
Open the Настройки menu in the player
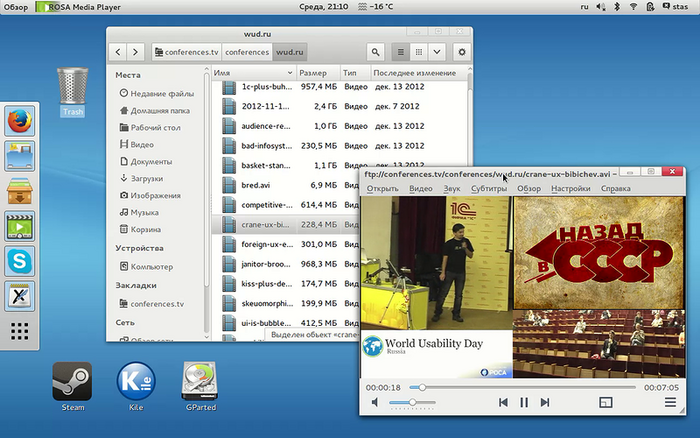tap(570, 188)
